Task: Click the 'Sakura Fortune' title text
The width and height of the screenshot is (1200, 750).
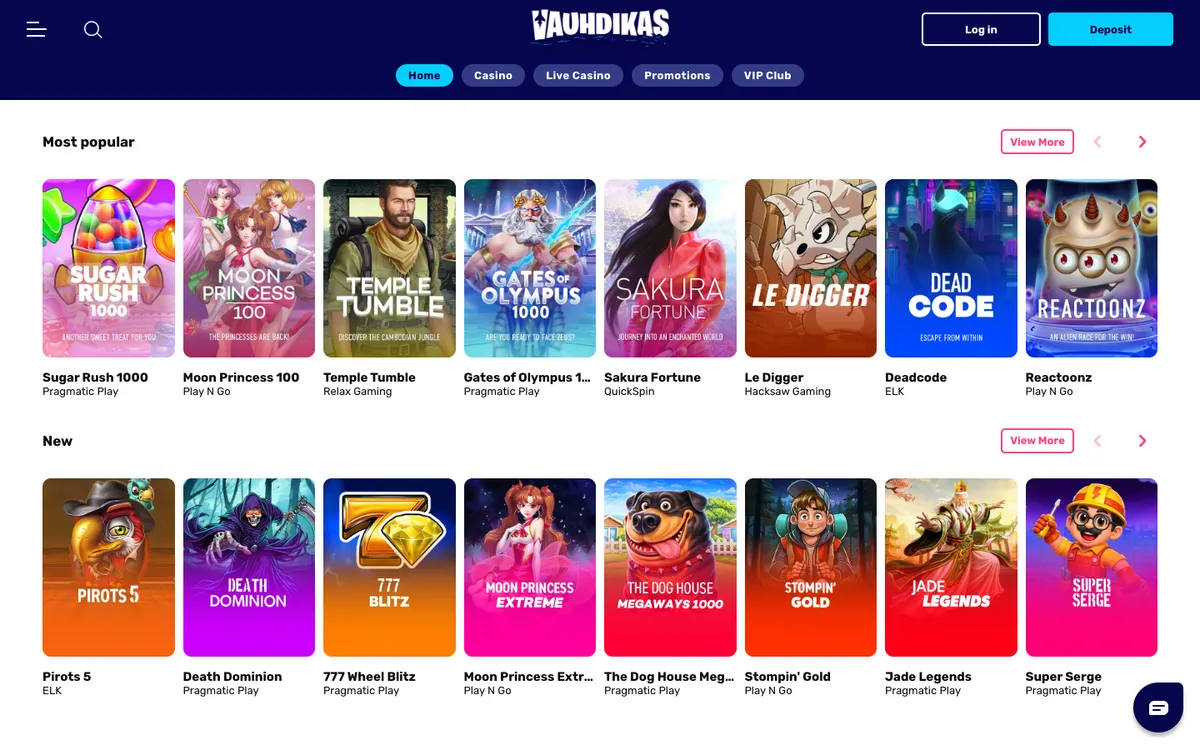Action: [652, 377]
